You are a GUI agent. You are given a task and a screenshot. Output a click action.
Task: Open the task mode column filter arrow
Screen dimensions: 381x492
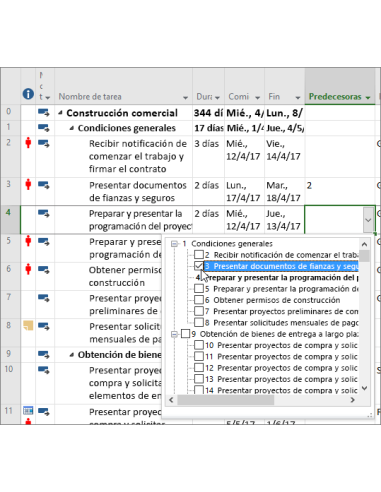point(48,98)
